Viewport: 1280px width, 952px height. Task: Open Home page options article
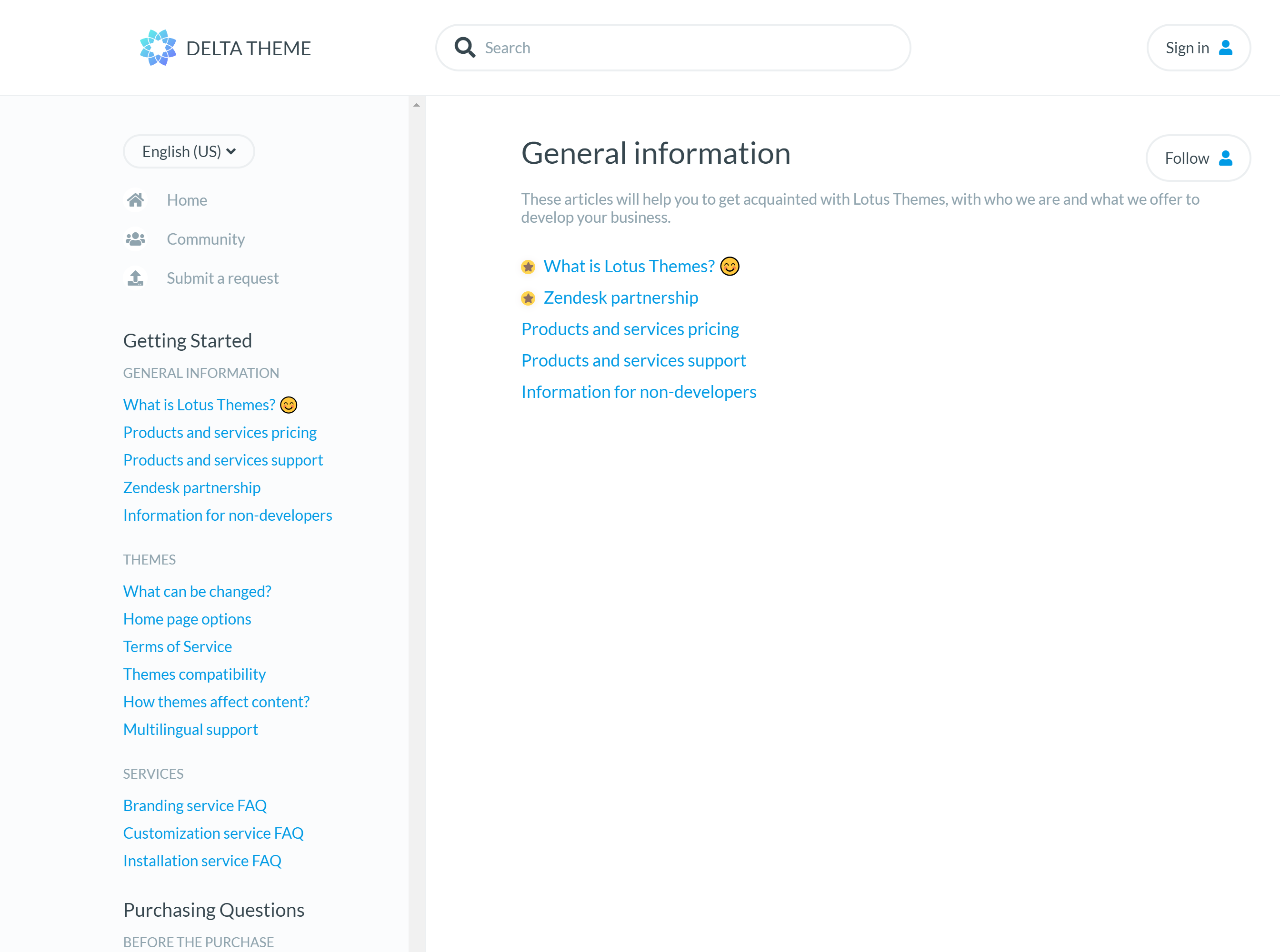pyautogui.click(x=188, y=619)
